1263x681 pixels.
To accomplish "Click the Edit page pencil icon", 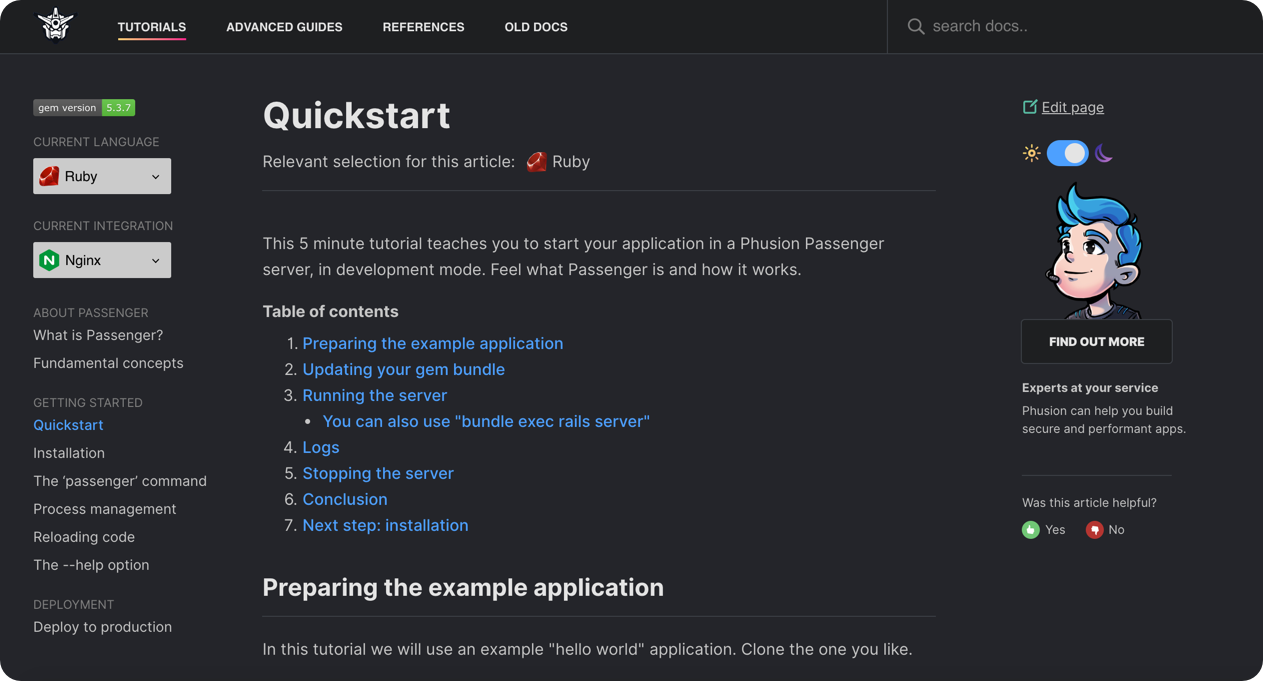I will tap(1029, 107).
